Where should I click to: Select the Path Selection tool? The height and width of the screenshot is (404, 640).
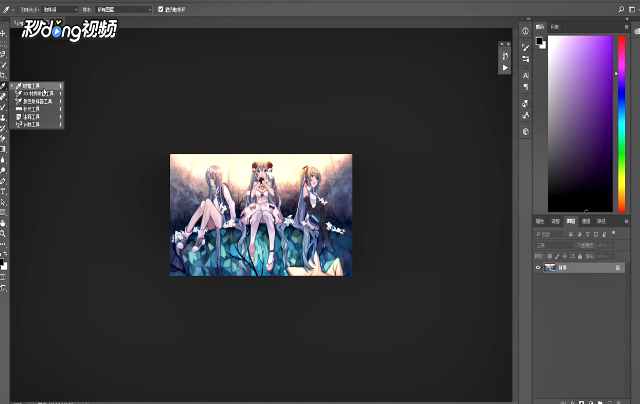3,202
